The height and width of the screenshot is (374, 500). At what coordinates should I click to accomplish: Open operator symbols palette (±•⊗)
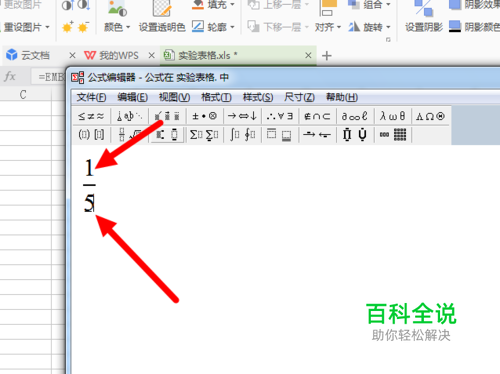coord(204,116)
